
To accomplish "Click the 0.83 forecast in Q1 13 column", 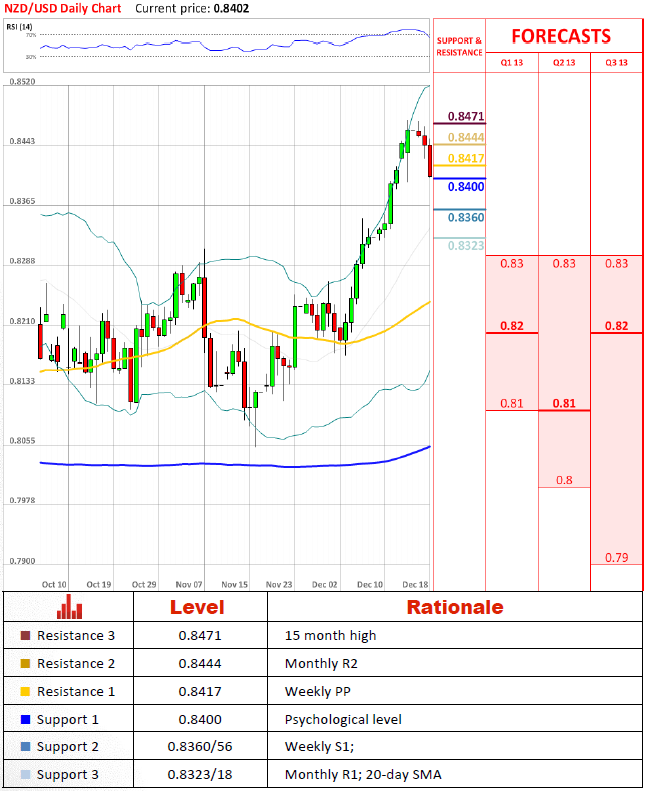I will [512, 264].
